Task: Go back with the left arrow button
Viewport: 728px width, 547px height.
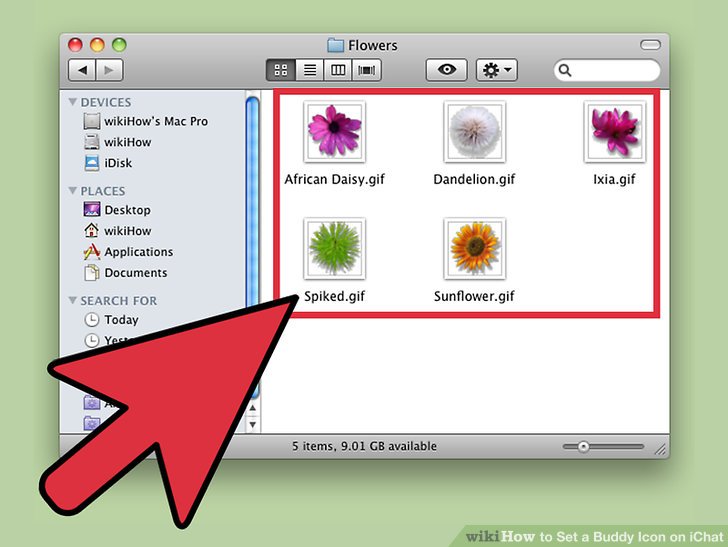Action: [x=82, y=70]
